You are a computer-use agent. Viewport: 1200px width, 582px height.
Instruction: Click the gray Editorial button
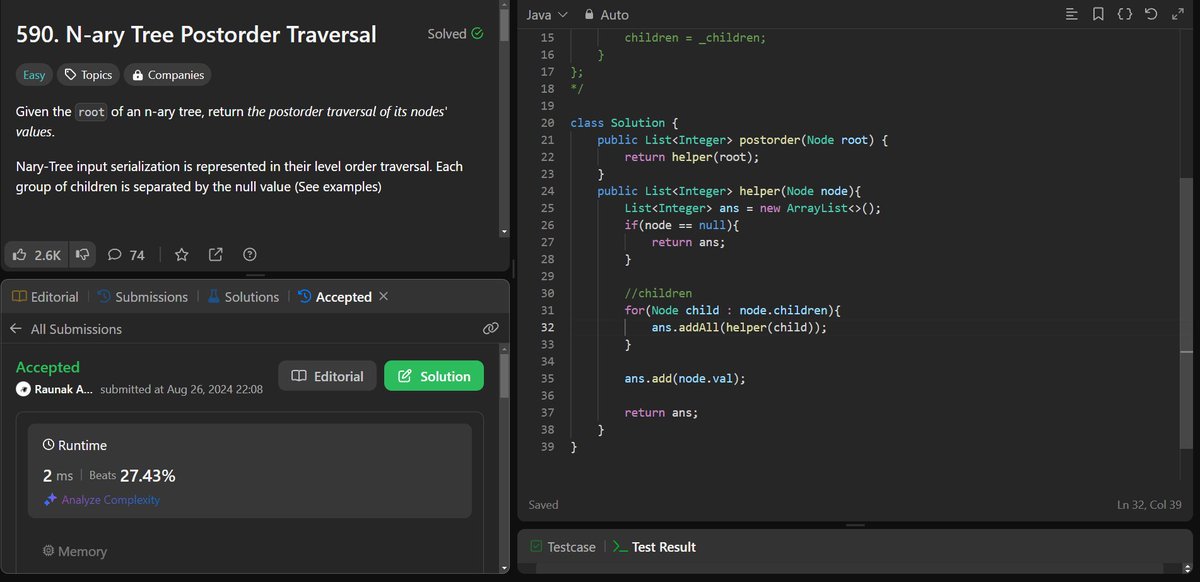[327, 376]
